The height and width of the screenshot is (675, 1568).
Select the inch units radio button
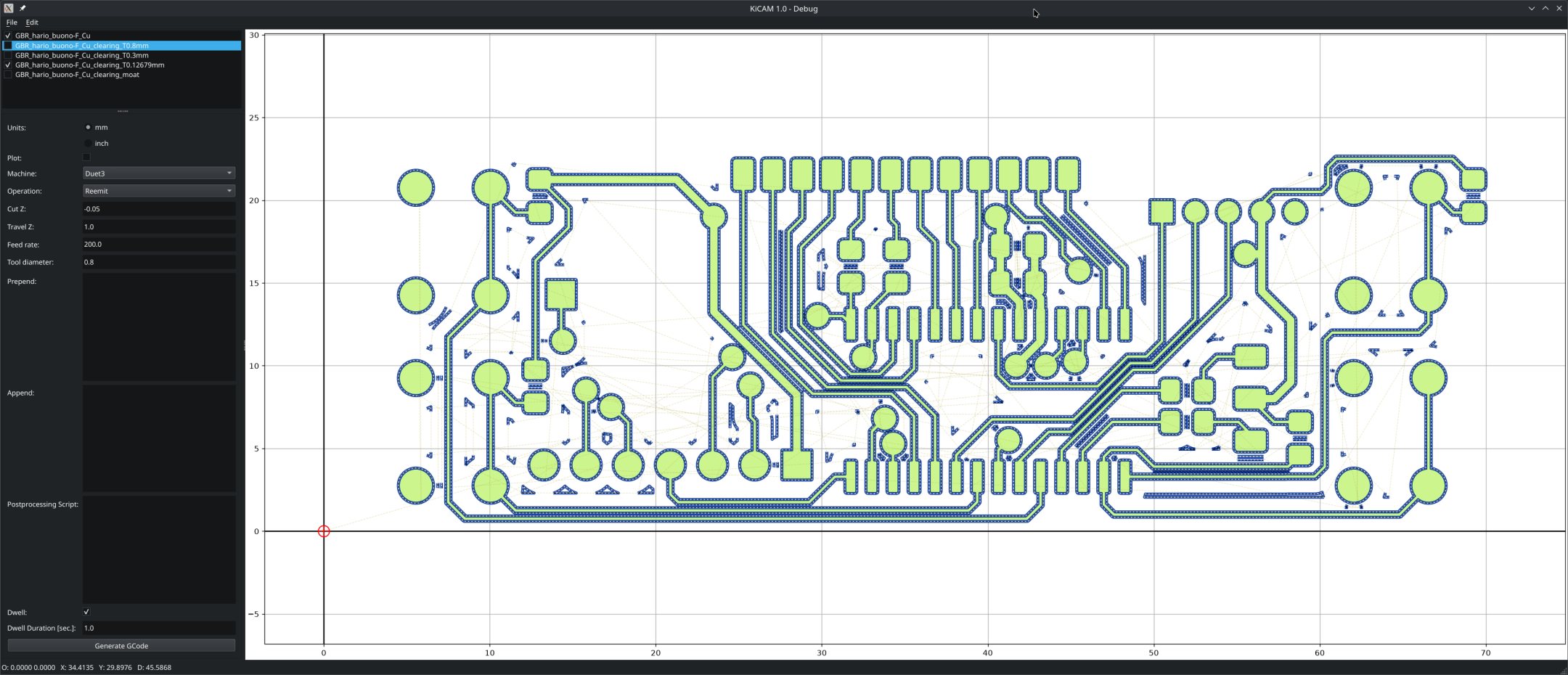(x=88, y=144)
